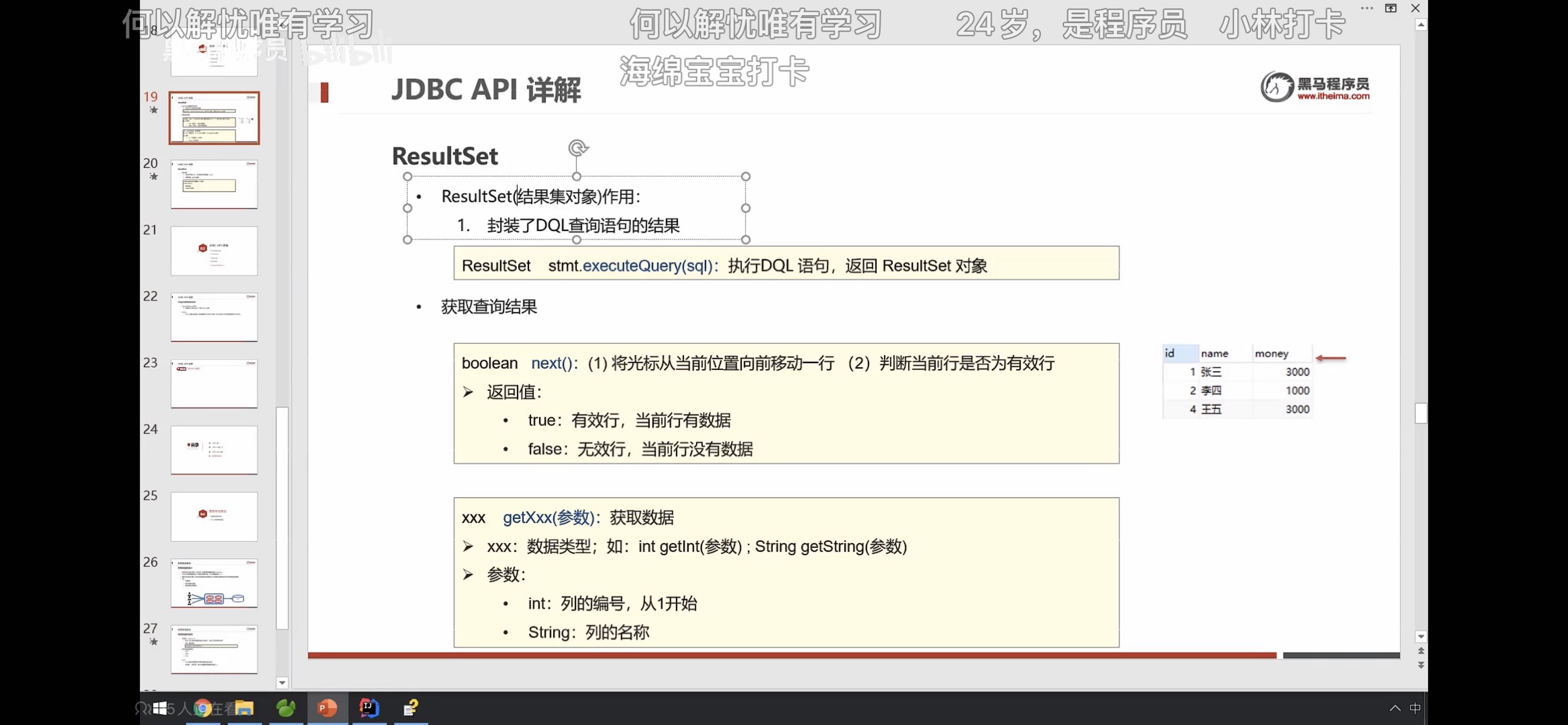This screenshot has height=725, width=1568.
Task: Go to next slide using double-arrow button
Action: (x=1421, y=666)
